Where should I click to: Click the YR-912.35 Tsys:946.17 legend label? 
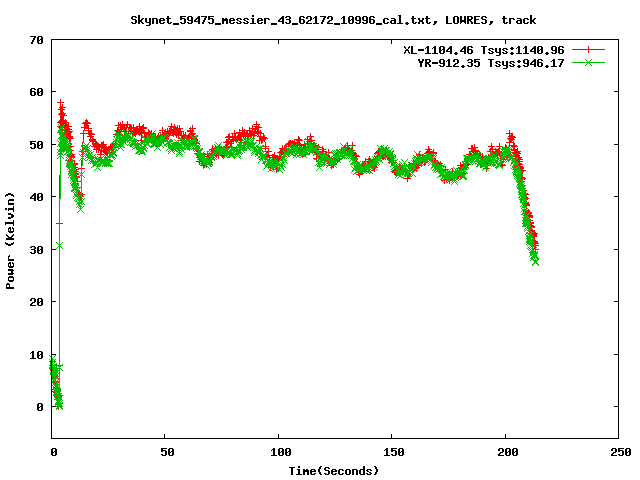(491, 63)
